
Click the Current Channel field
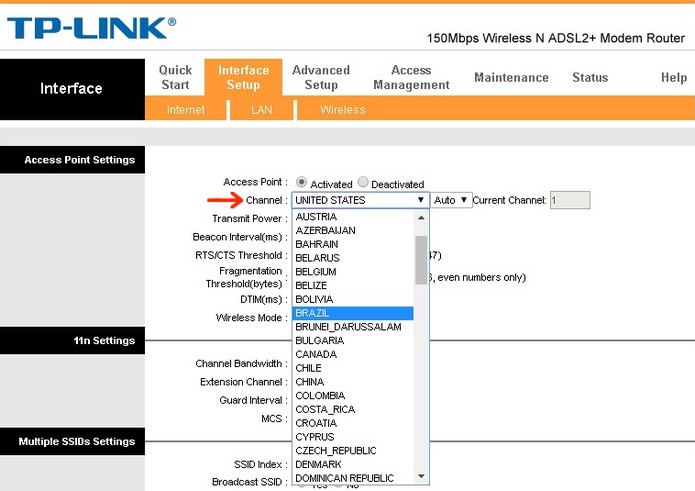coord(570,200)
